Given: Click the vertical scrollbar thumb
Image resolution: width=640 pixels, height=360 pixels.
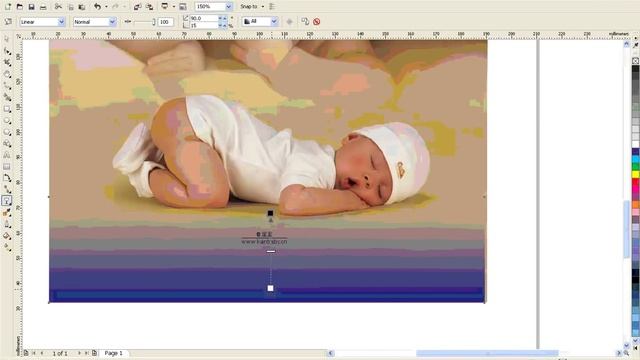Looking at the screenshot, I should click(627, 230).
